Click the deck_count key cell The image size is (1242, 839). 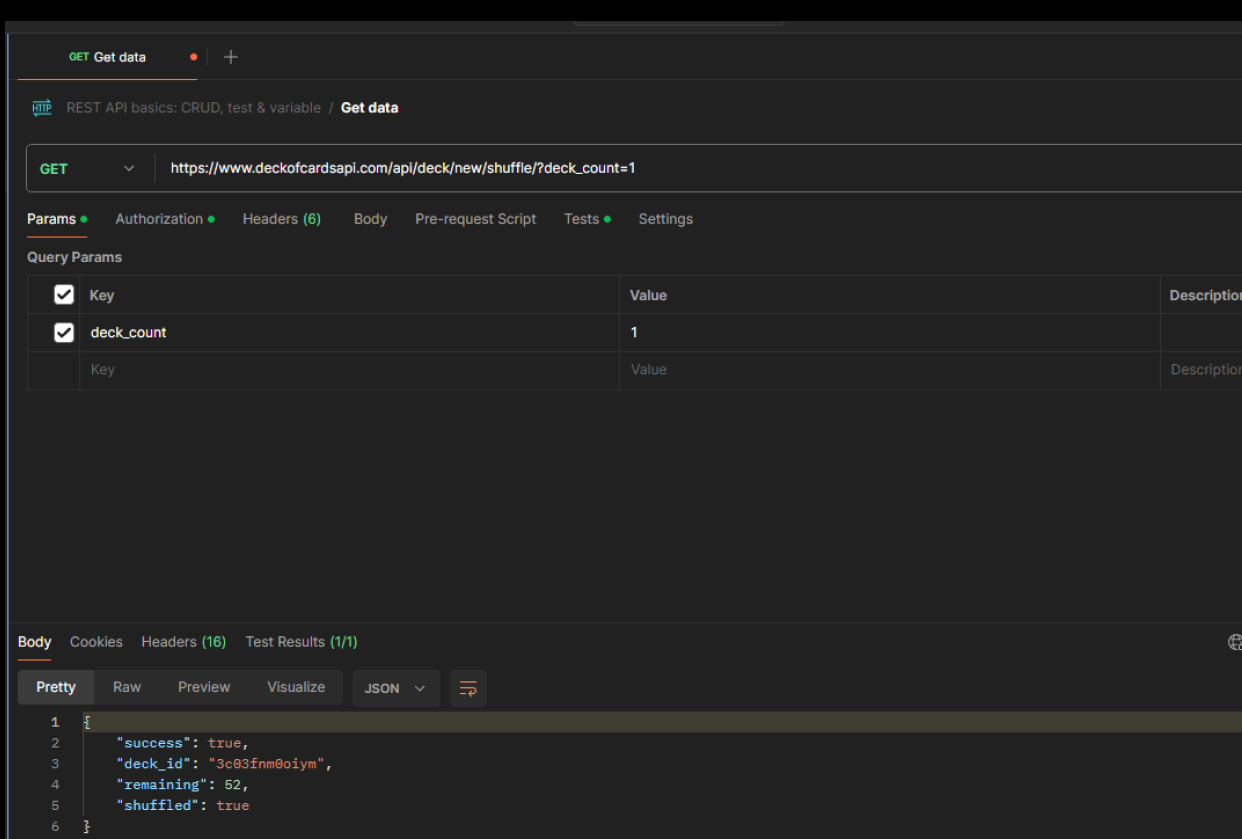349,332
